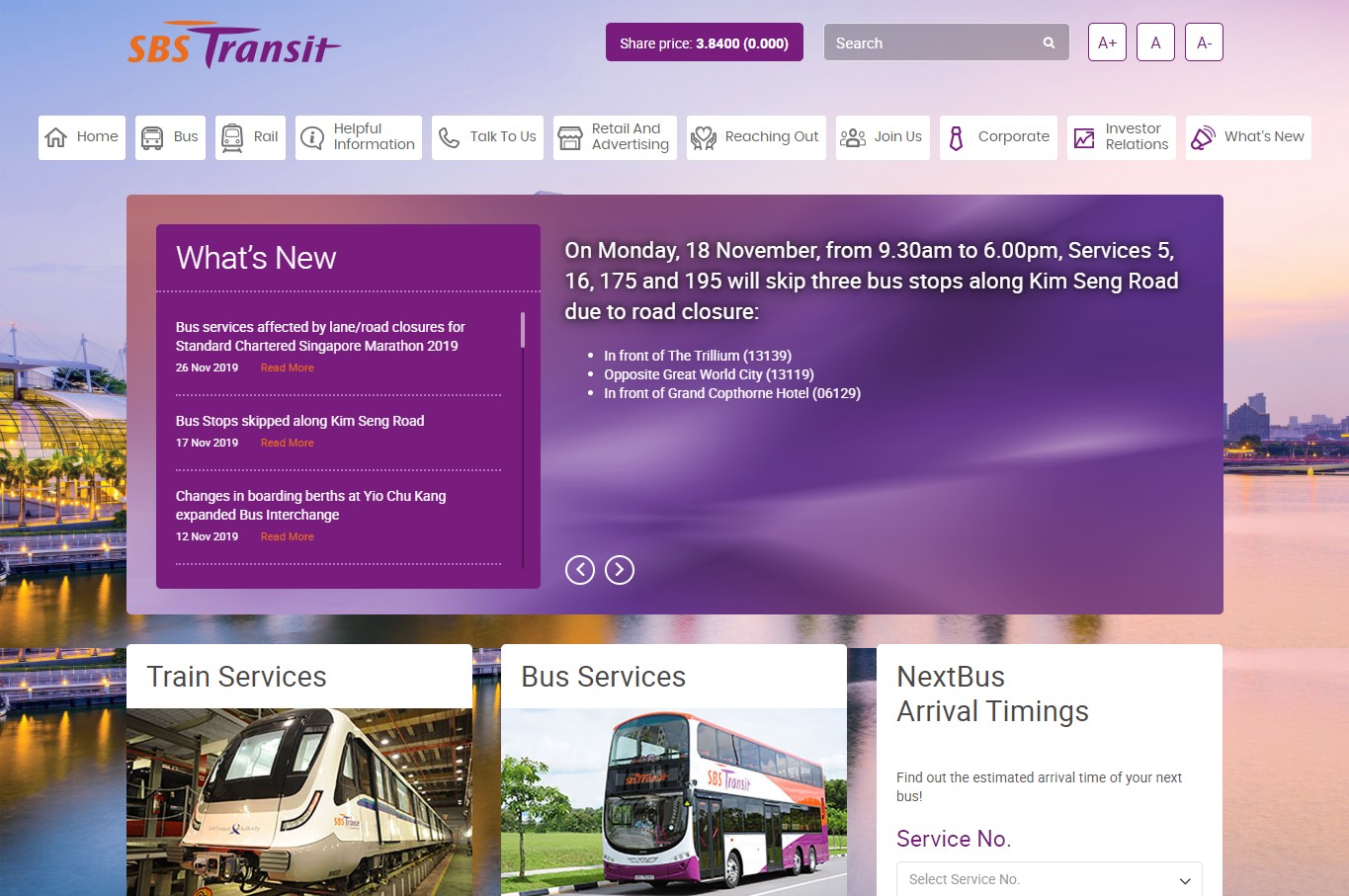Image resolution: width=1349 pixels, height=896 pixels.
Task: Open the Corporate menu
Action: (998, 137)
